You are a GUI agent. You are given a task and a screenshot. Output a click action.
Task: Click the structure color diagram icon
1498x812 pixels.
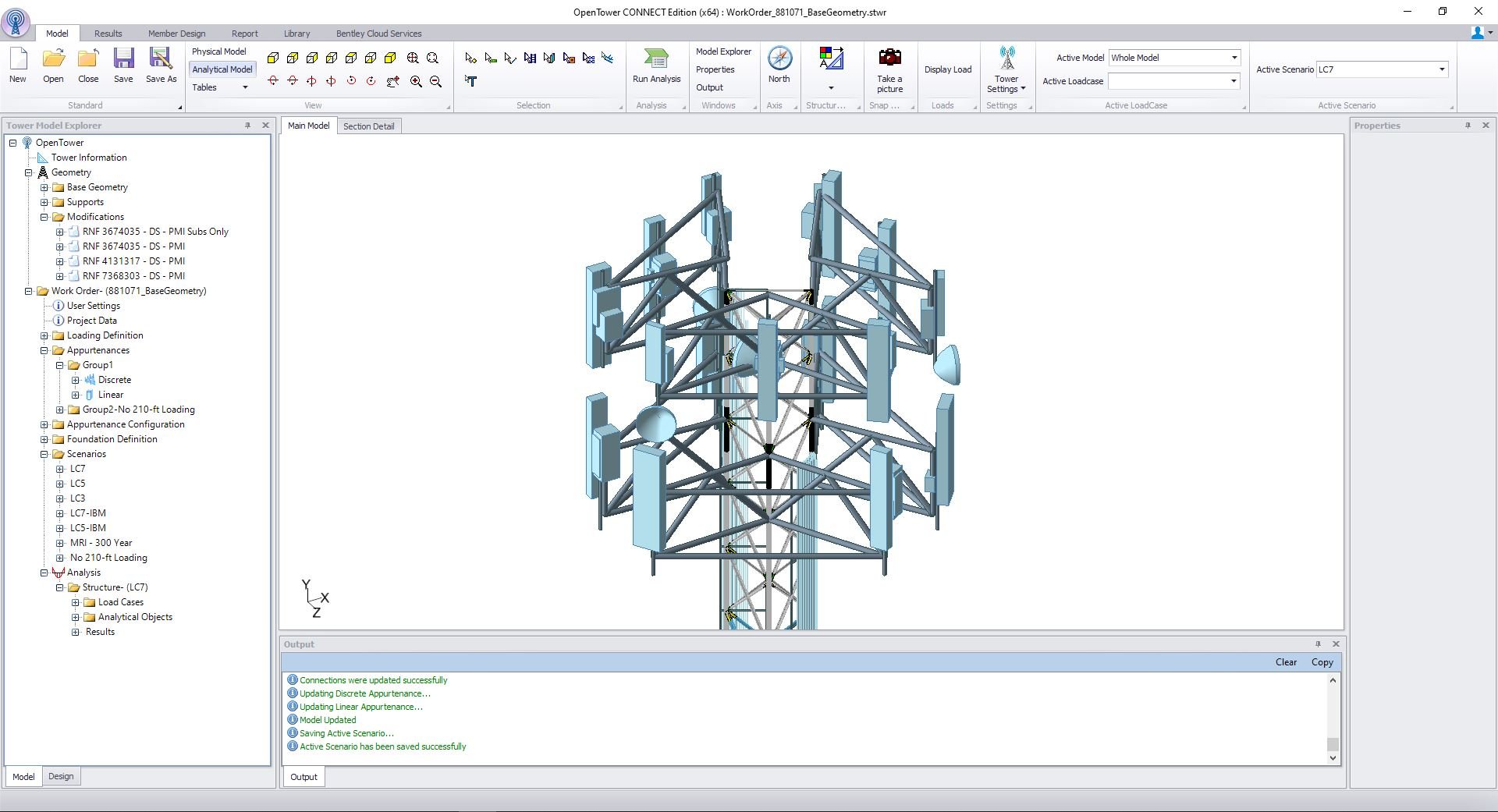pyautogui.click(x=831, y=59)
